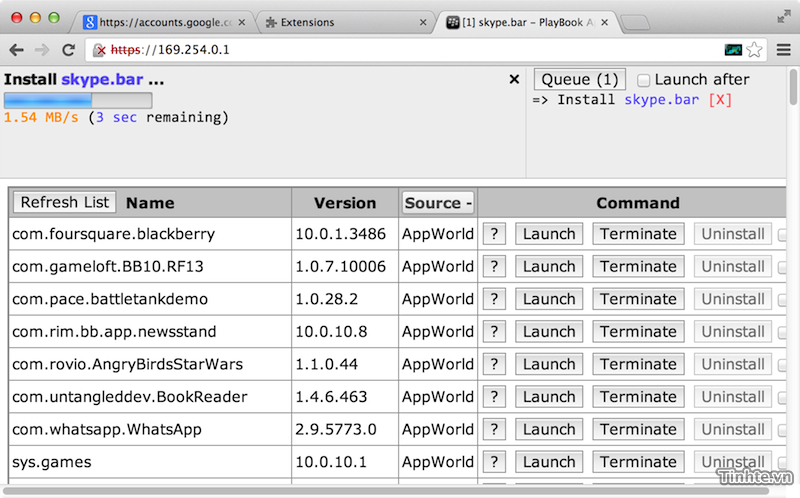Terminate com.untangleddev.BookReader
Image resolution: width=800 pixels, height=498 pixels.
click(638, 397)
